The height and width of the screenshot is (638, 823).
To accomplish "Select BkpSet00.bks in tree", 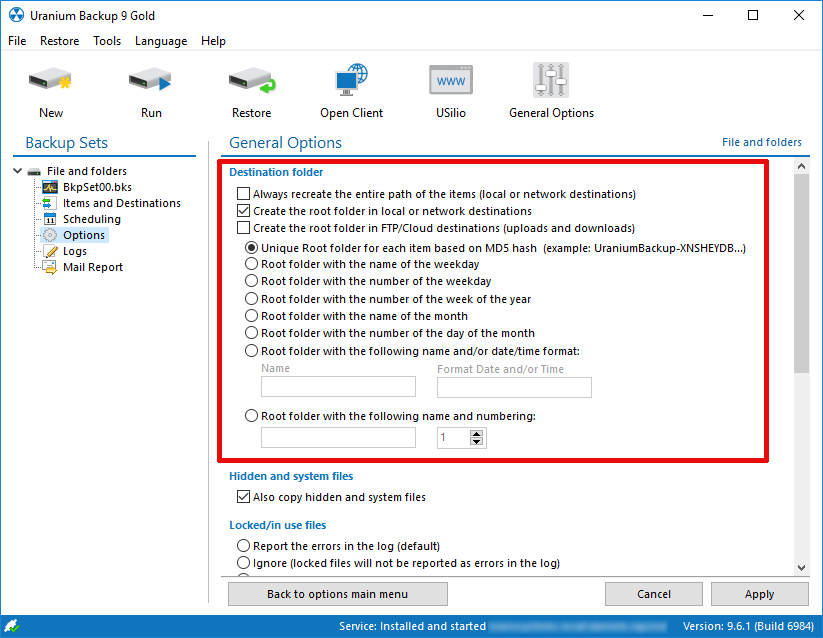I will pos(97,187).
